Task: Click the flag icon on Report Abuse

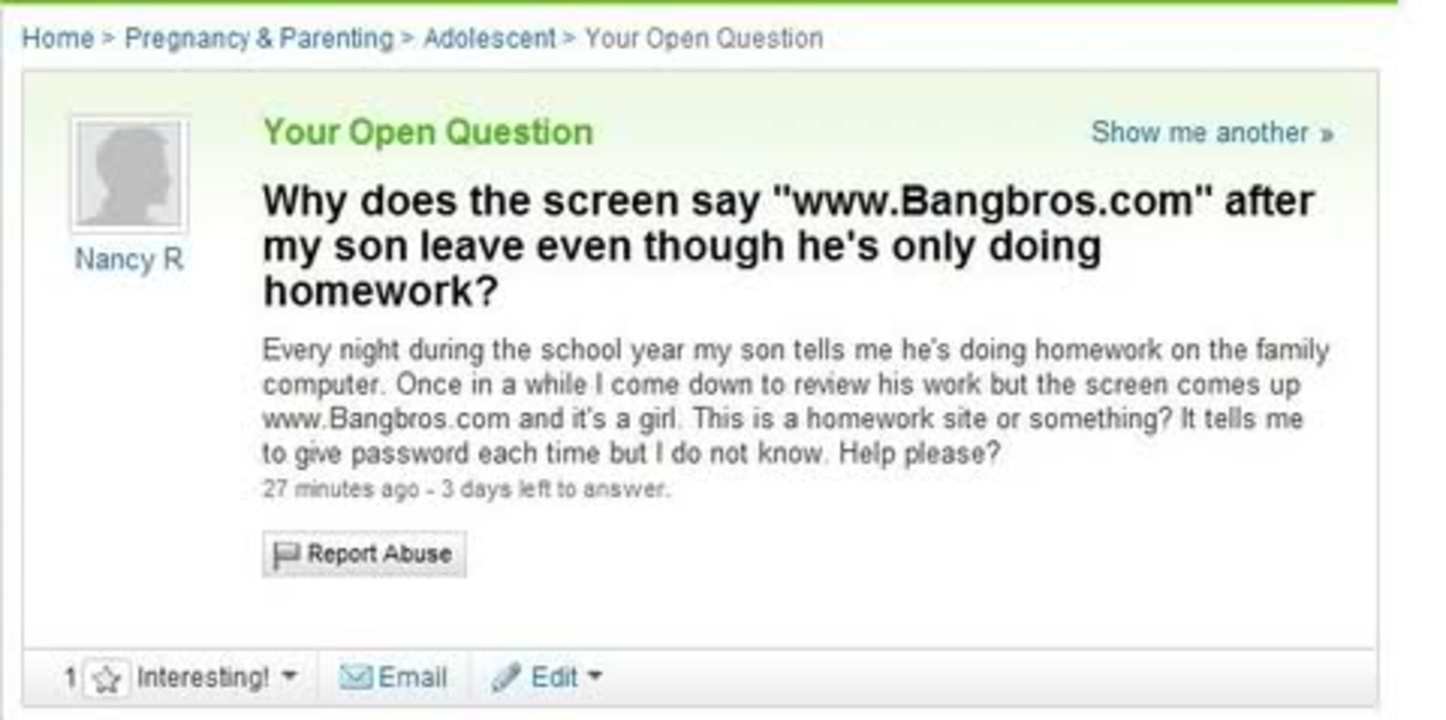Action: click(286, 555)
